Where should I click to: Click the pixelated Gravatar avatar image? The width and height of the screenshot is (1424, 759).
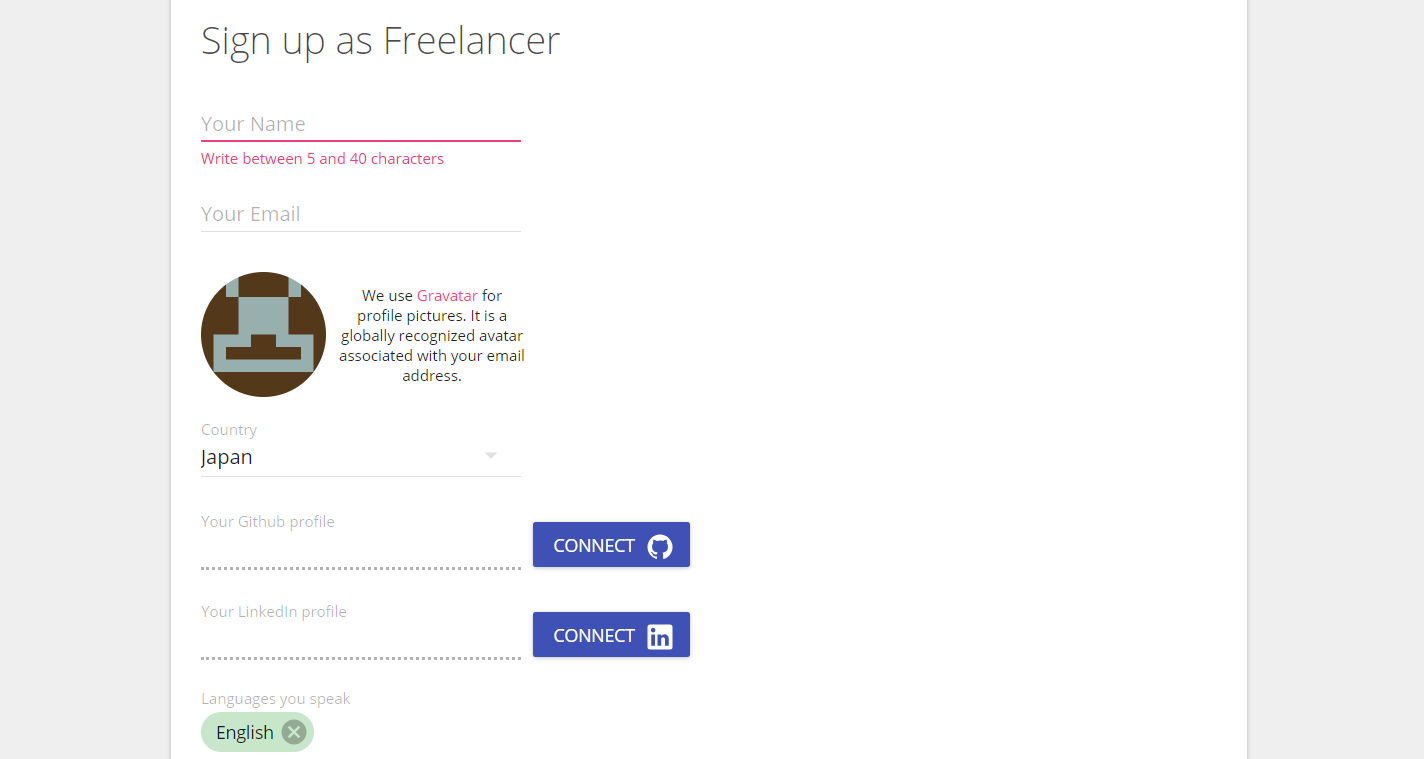point(263,334)
